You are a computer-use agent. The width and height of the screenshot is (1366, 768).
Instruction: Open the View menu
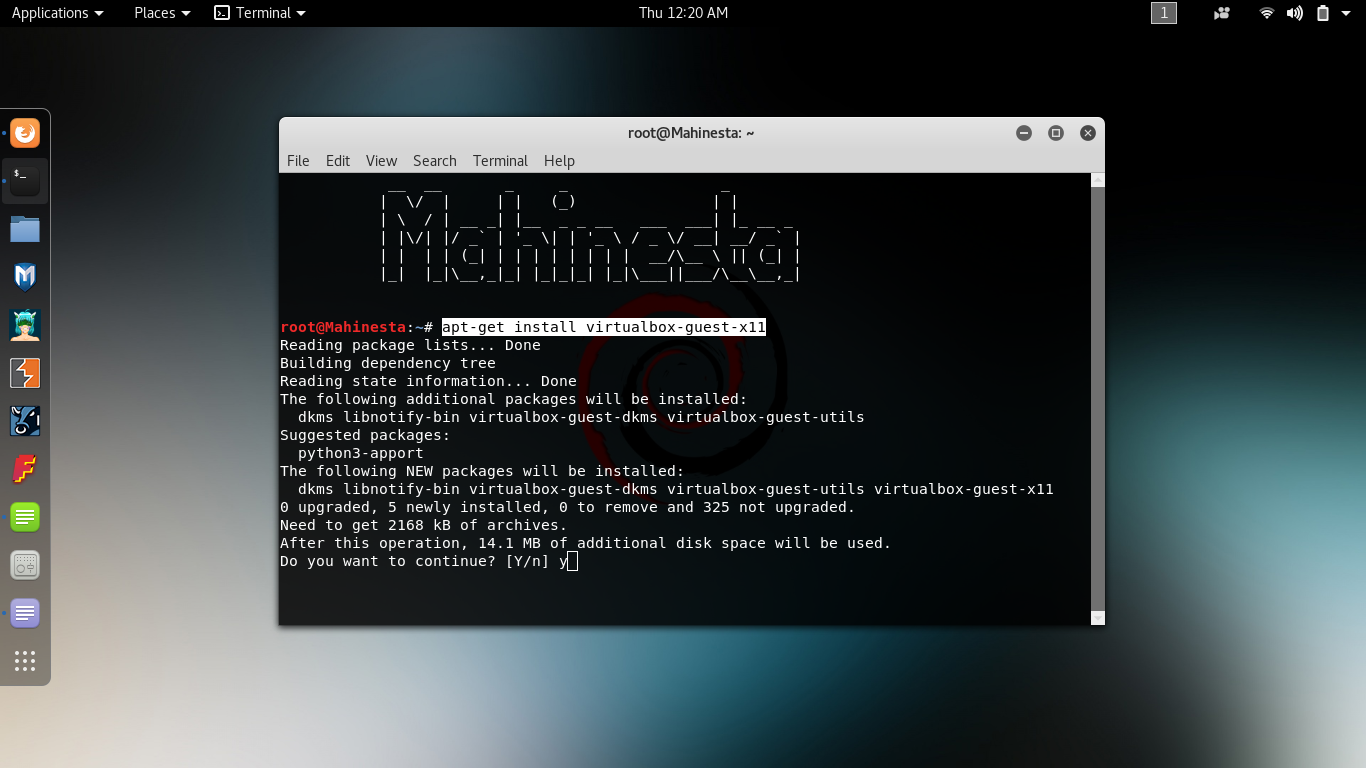(x=381, y=161)
